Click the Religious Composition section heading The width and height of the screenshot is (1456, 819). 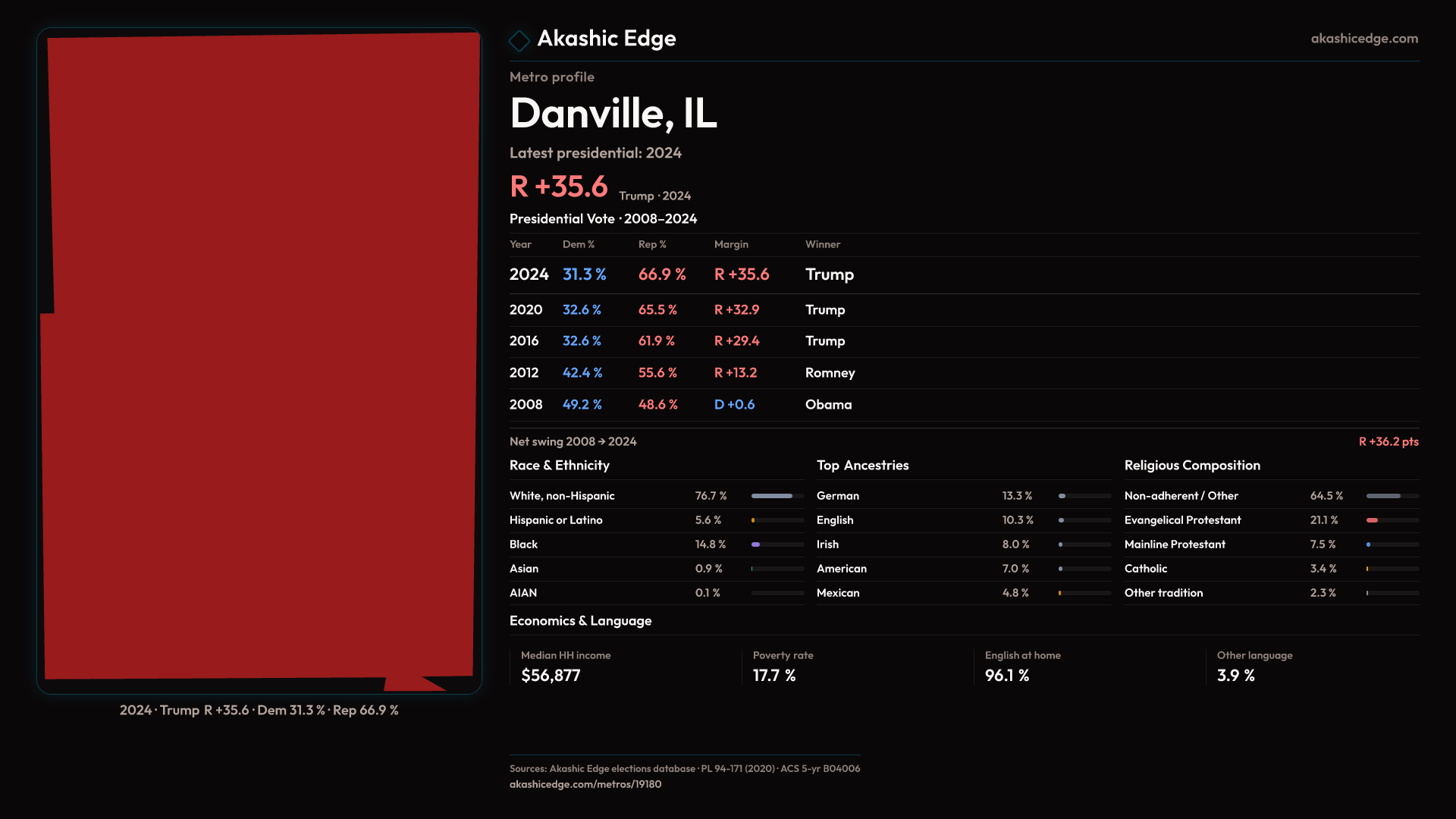pyautogui.click(x=1192, y=466)
